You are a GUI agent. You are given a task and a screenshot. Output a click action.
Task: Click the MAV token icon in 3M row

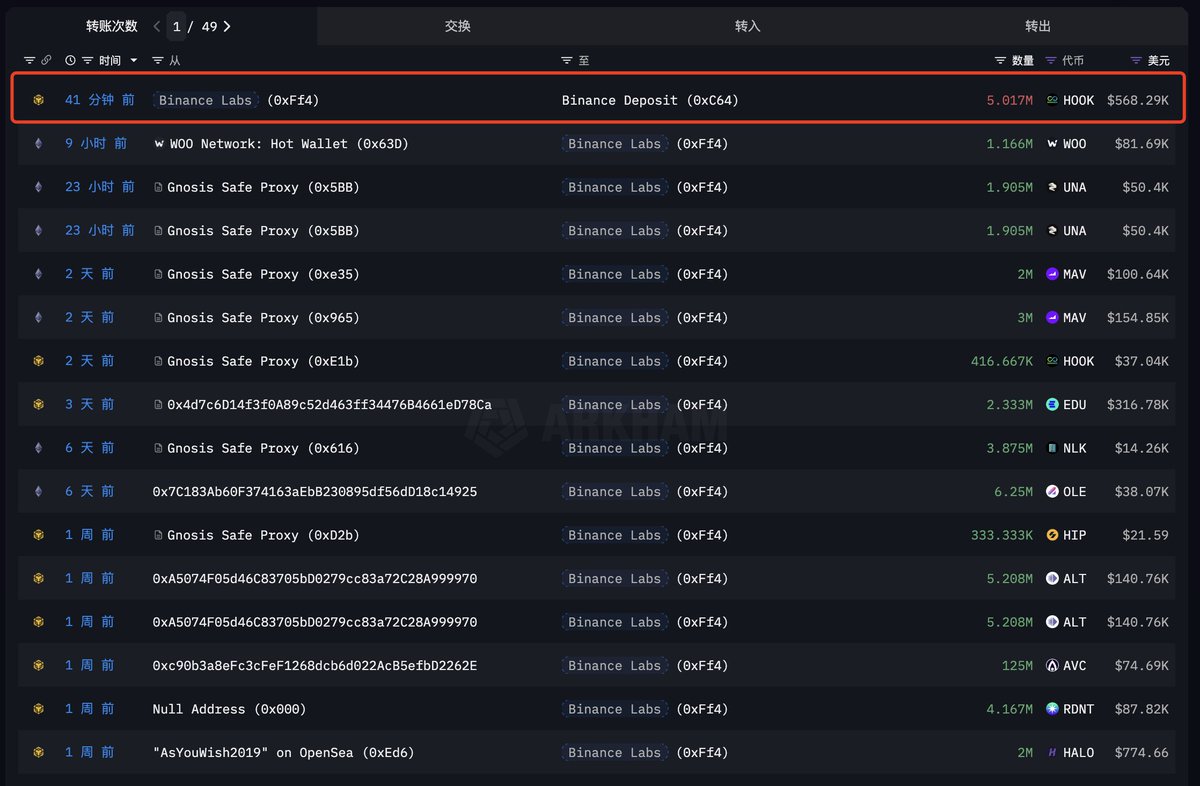click(x=1052, y=318)
